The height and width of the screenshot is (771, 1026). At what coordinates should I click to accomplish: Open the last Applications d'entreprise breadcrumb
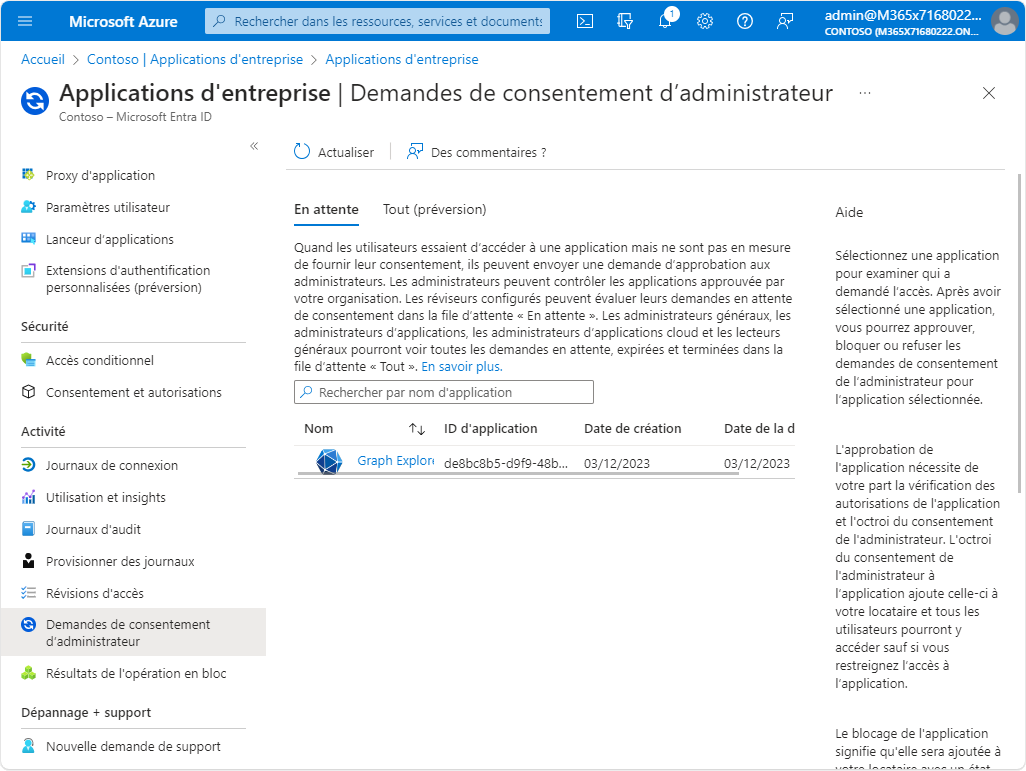click(402, 59)
